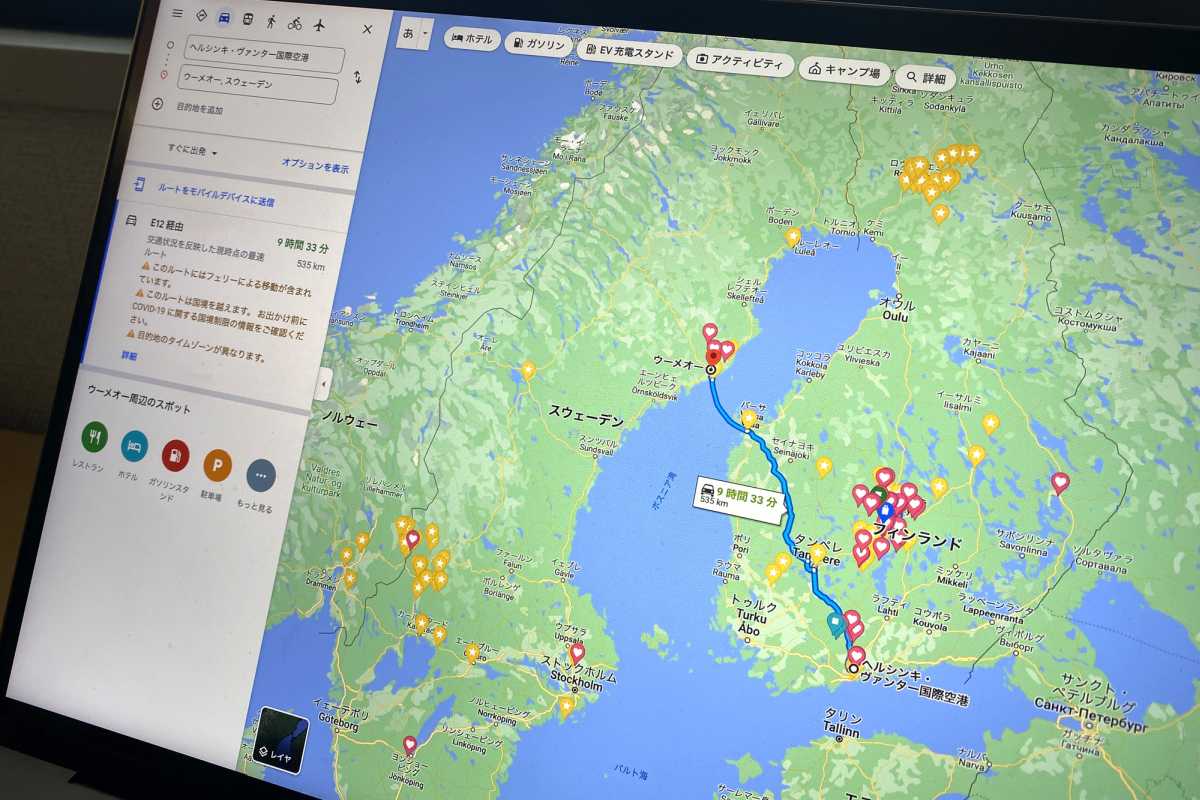
Task: Open the hamburger menu in directions panel
Action: tap(177, 14)
